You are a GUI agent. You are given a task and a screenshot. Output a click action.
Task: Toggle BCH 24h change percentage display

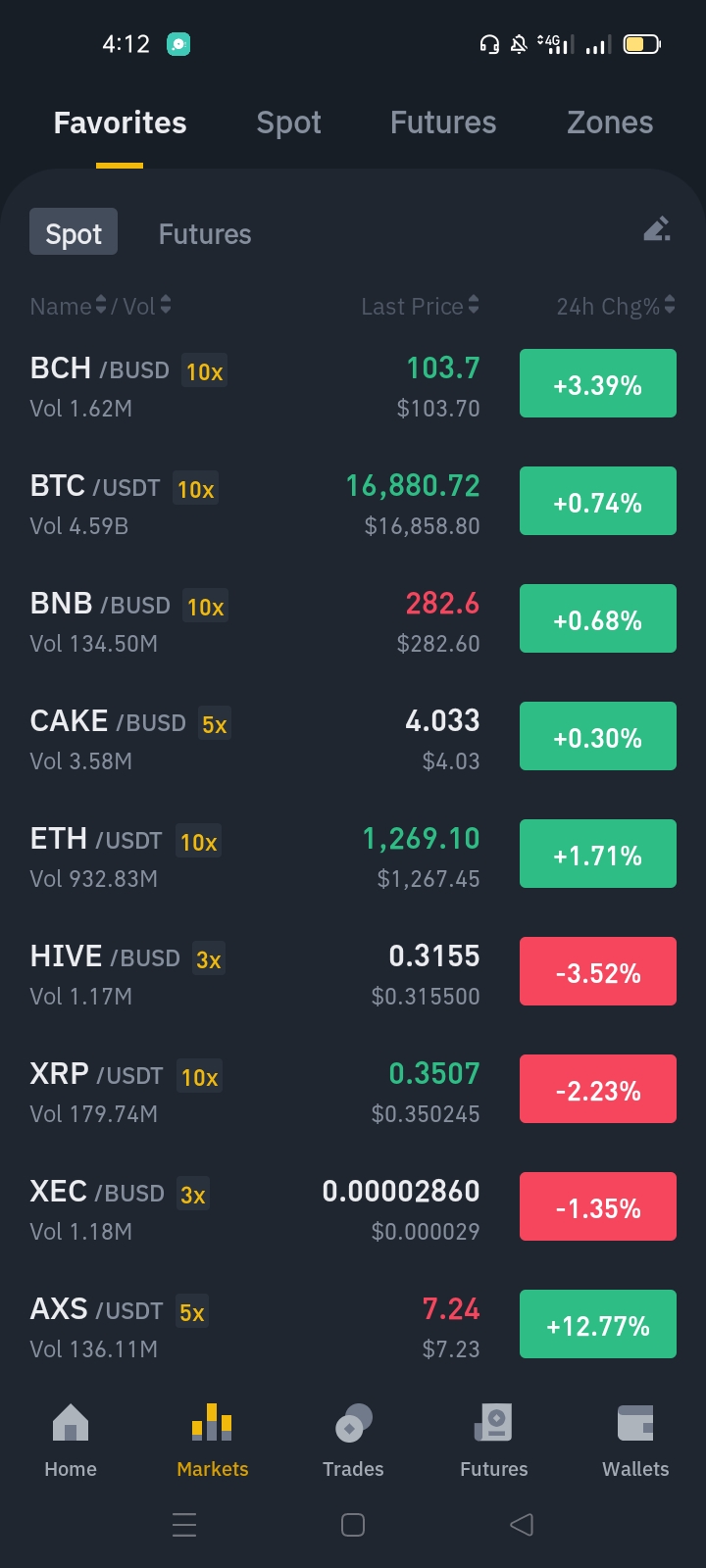pyautogui.click(x=598, y=383)
